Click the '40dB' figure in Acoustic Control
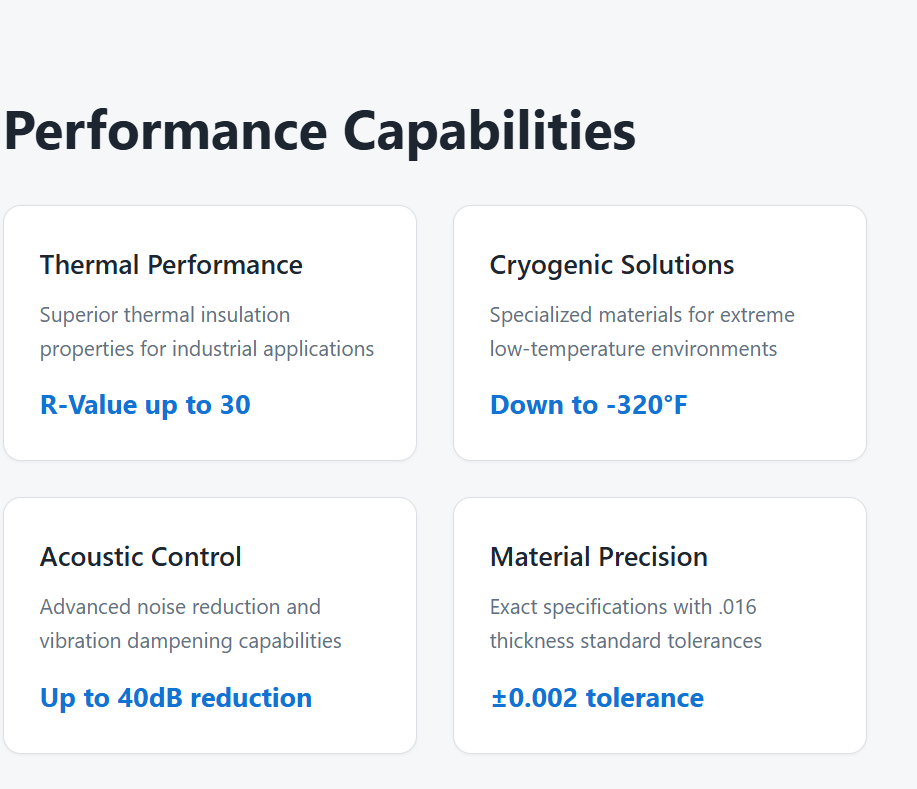Image resolution: width=917 pixels, height=789 pixels. (x=150, y=697)
